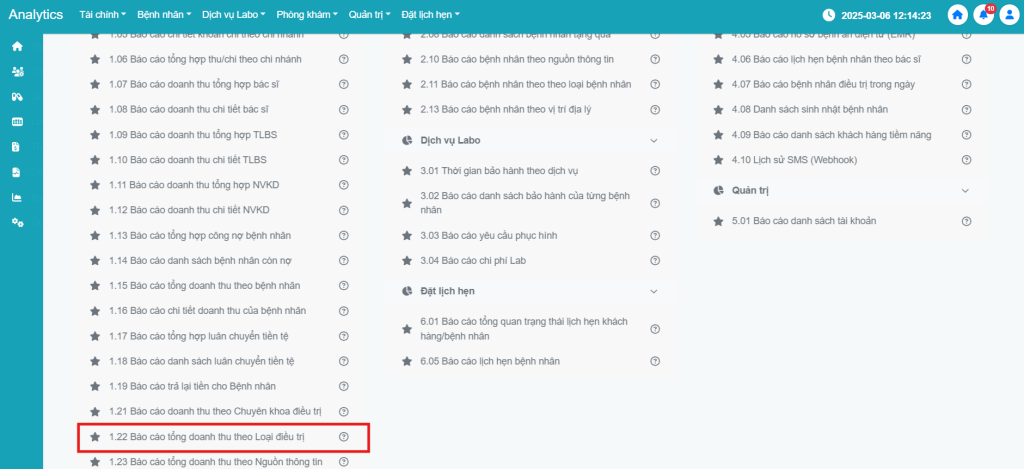The height and width of the screenshot is (469, 1024).
Task: Collapse the Đặt lịch hẹn section chevron
Action: [x=654, y=291]
